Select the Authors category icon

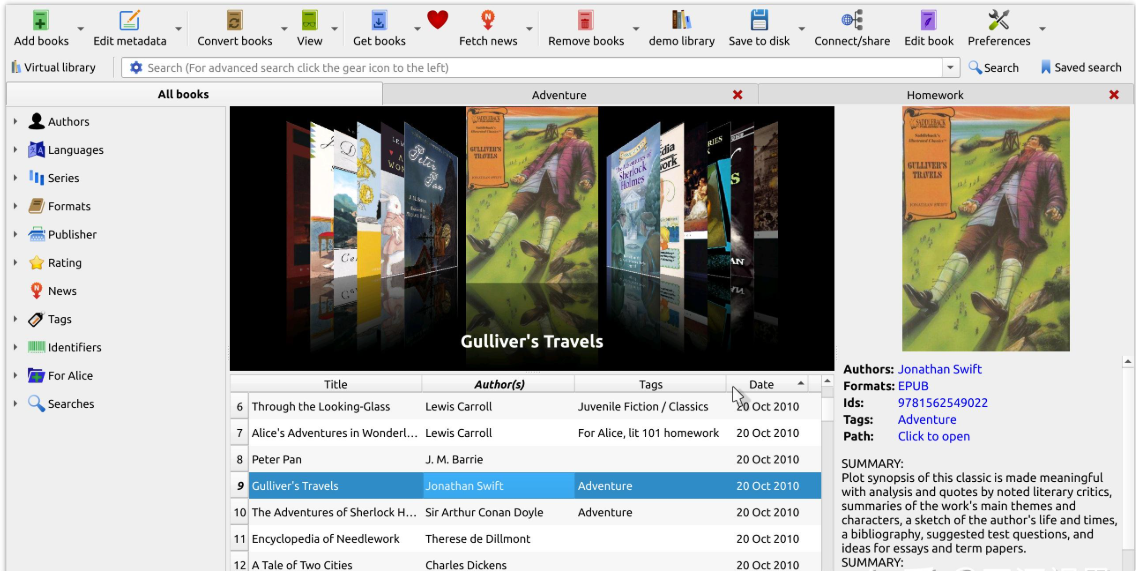click(x=36, y=121)
